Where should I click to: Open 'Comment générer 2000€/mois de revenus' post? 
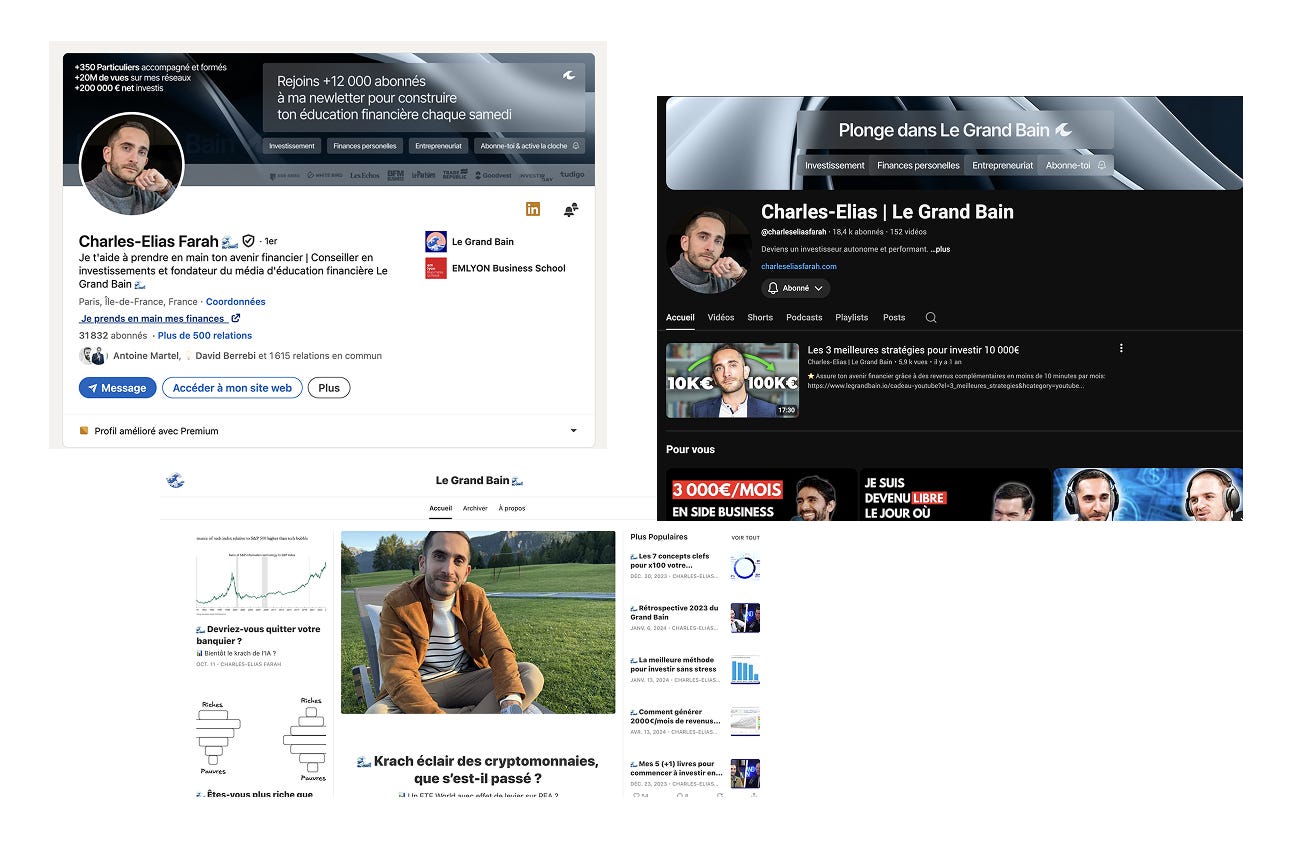675,716
